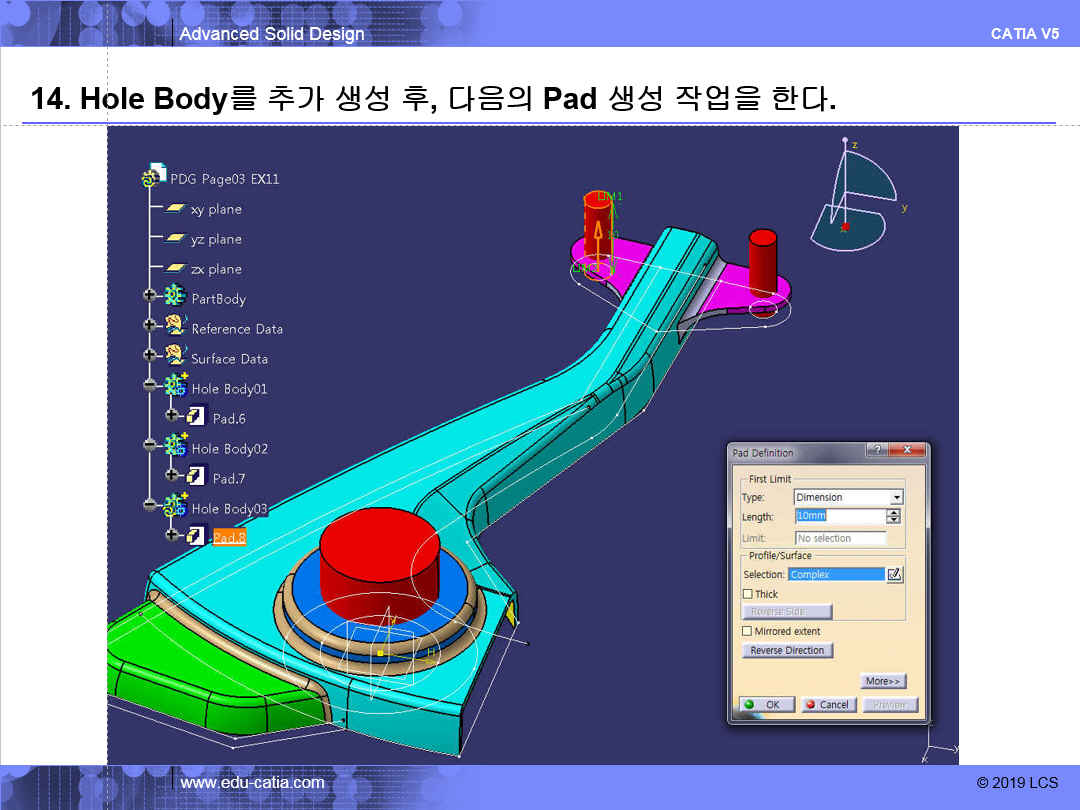This screenshot has width=1080, height=810.
Task: Click the More>> button
Action: pos(883,681)
